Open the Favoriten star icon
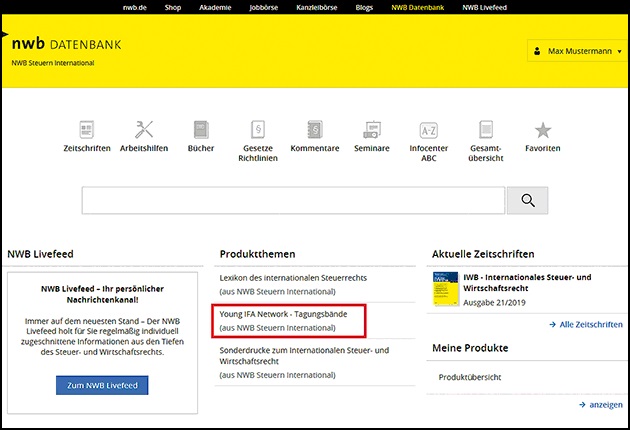 tap(543, 130)
